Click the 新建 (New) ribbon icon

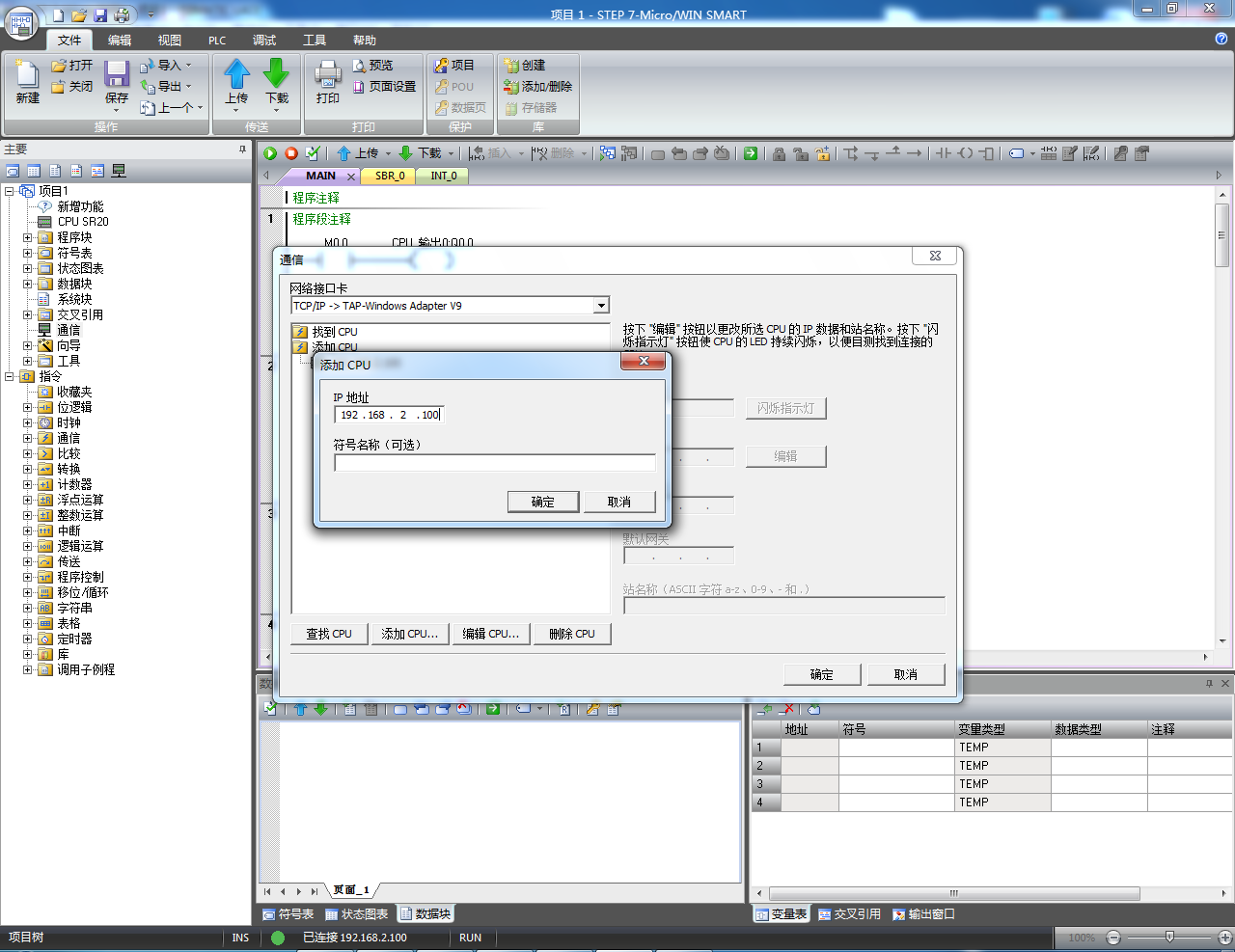pyautogui.click(x=28, y=83)
